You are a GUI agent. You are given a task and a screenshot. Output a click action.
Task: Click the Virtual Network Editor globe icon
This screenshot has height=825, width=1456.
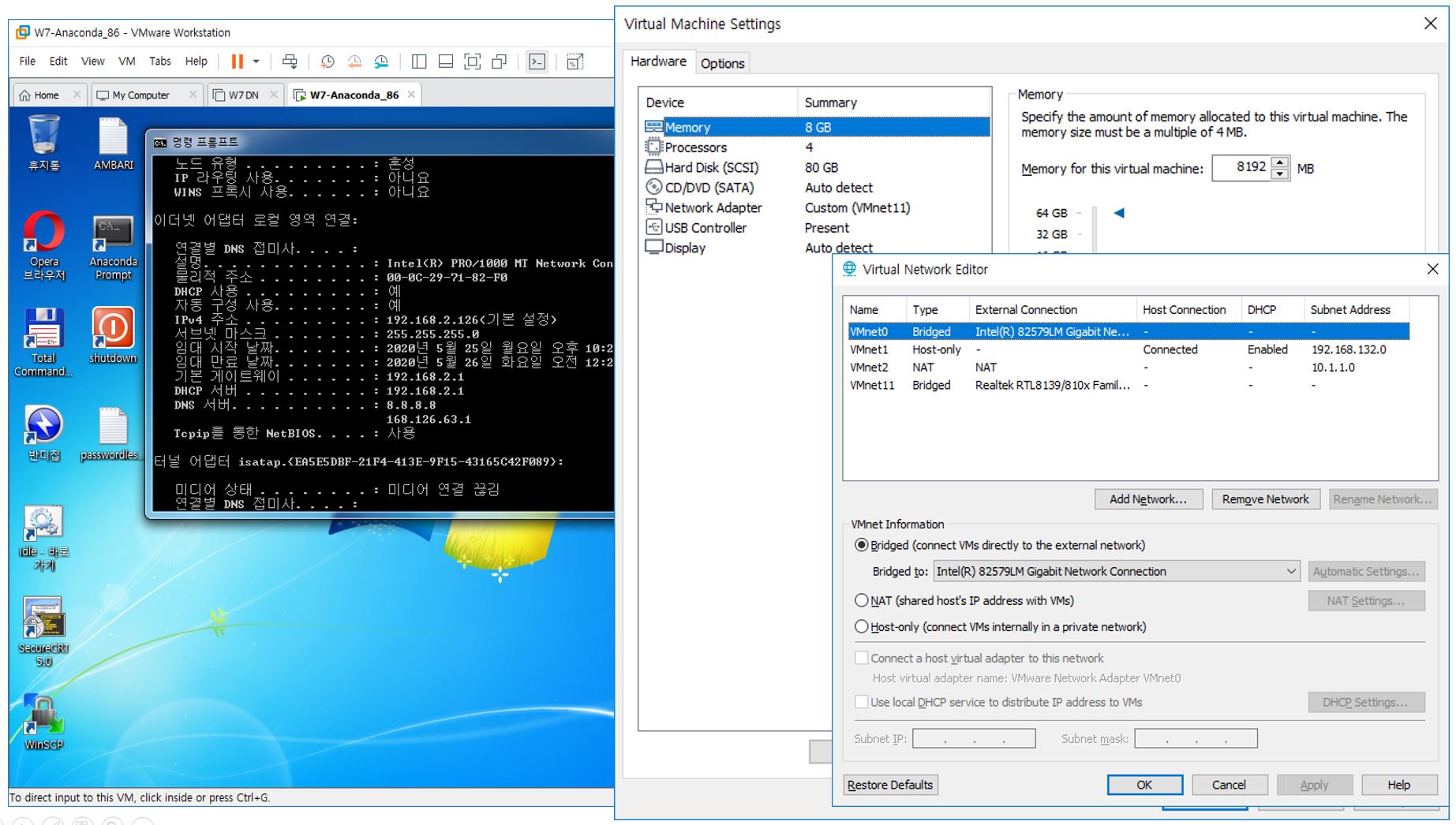(x=849, y=269)
